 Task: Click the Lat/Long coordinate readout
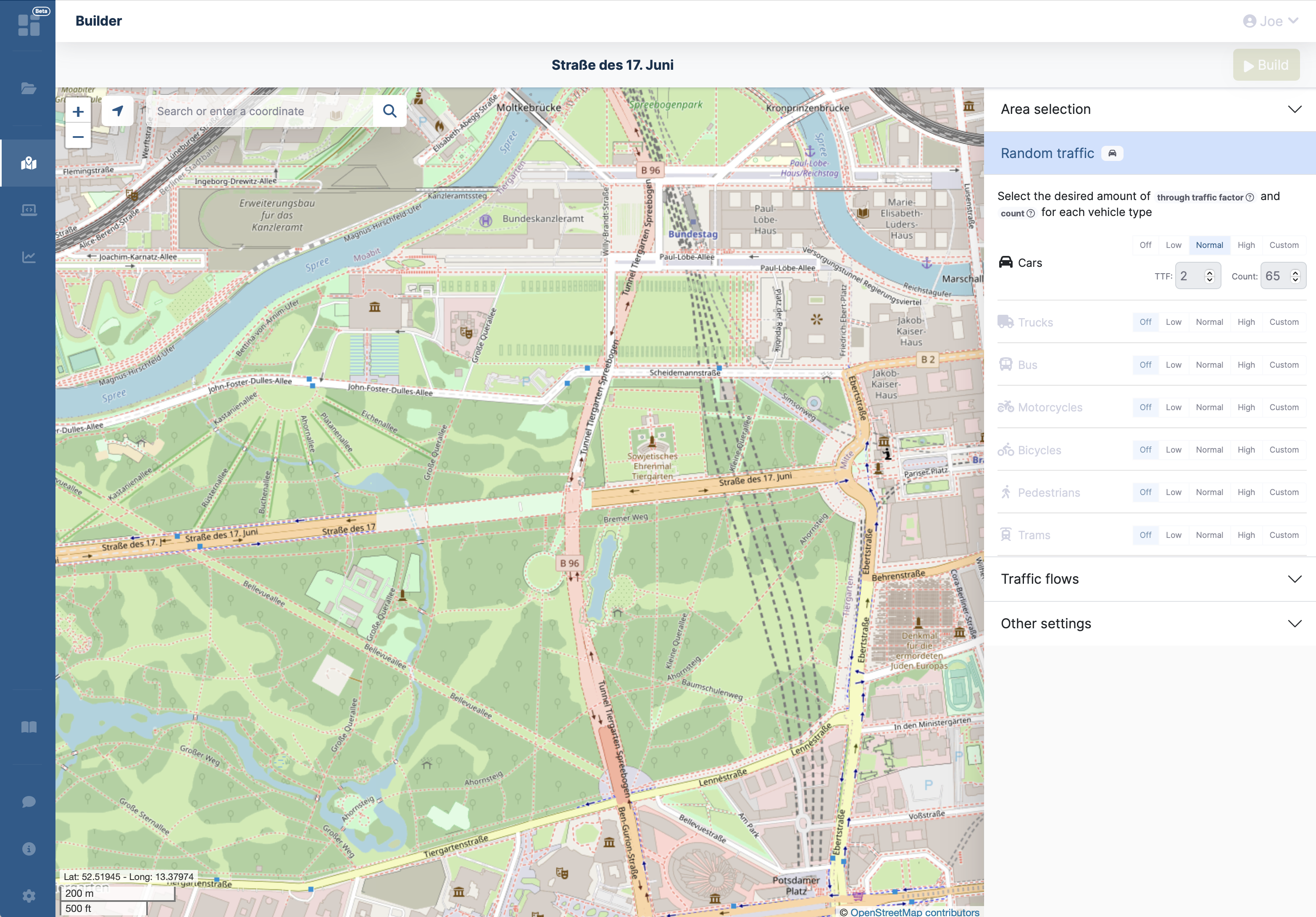(x=129, y=877)
